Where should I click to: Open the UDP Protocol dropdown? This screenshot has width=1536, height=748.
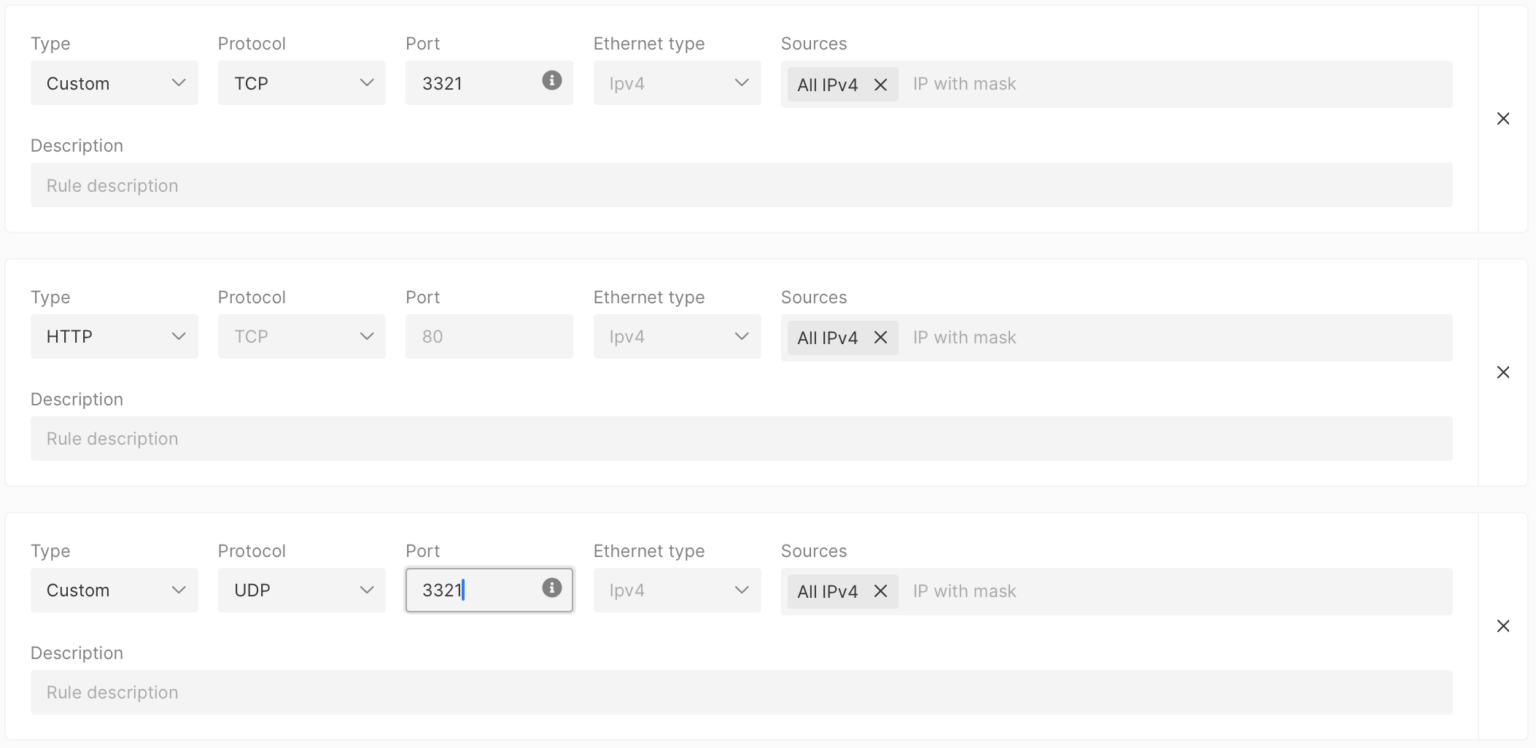301,589
